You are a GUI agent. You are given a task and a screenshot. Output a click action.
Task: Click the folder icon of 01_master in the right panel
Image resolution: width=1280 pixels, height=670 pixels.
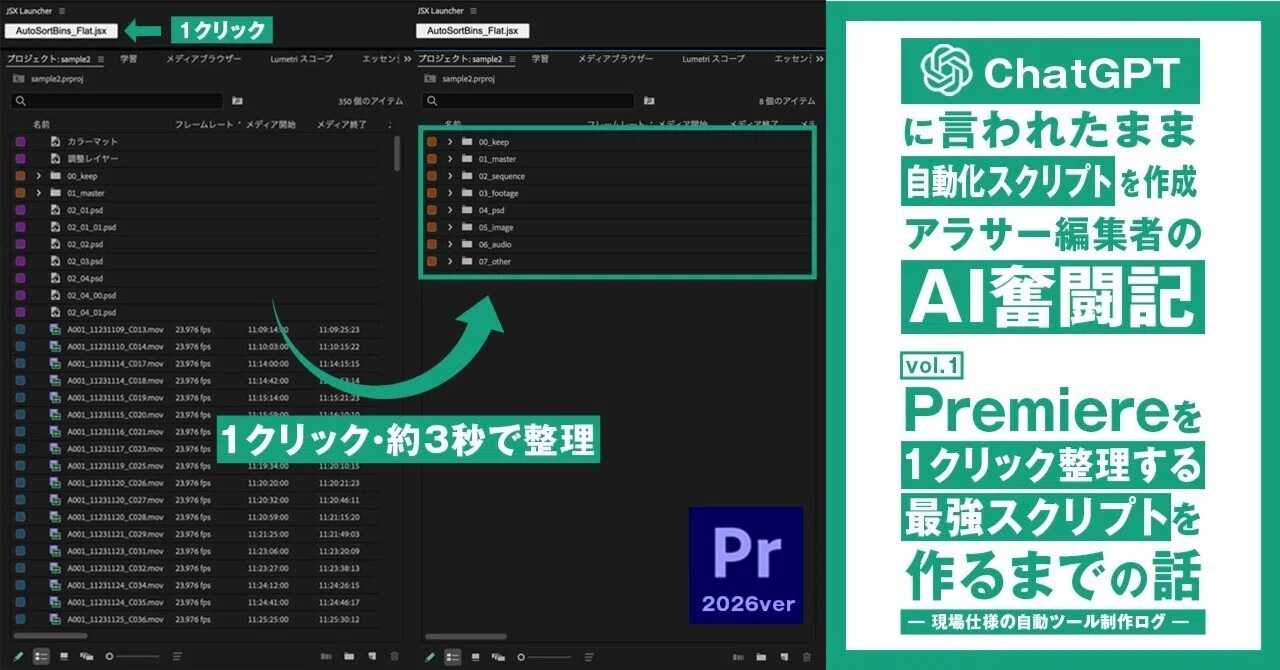[x=467, y=159]
